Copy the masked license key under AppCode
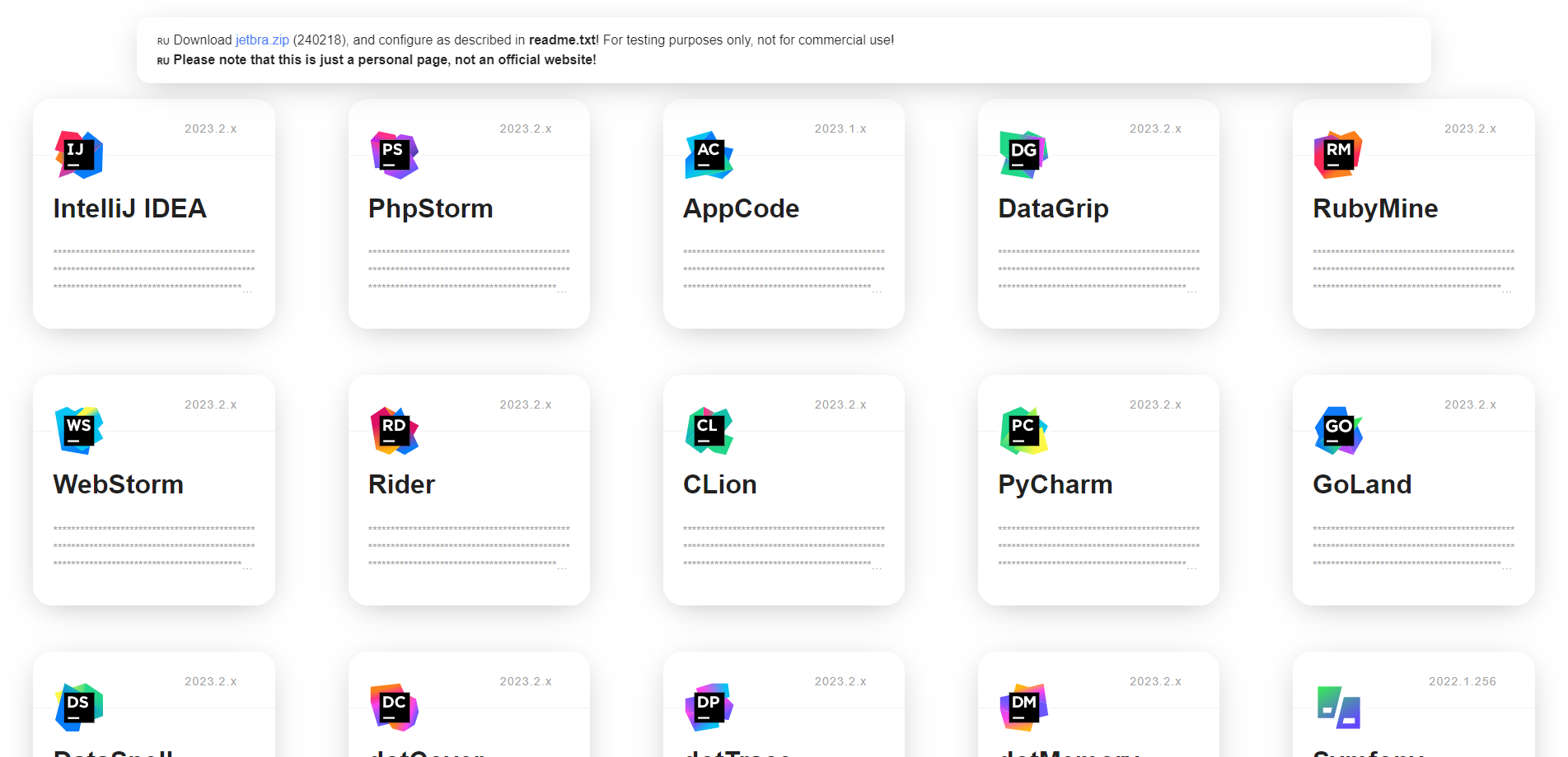1568x757 pixels. click(784, 270)
